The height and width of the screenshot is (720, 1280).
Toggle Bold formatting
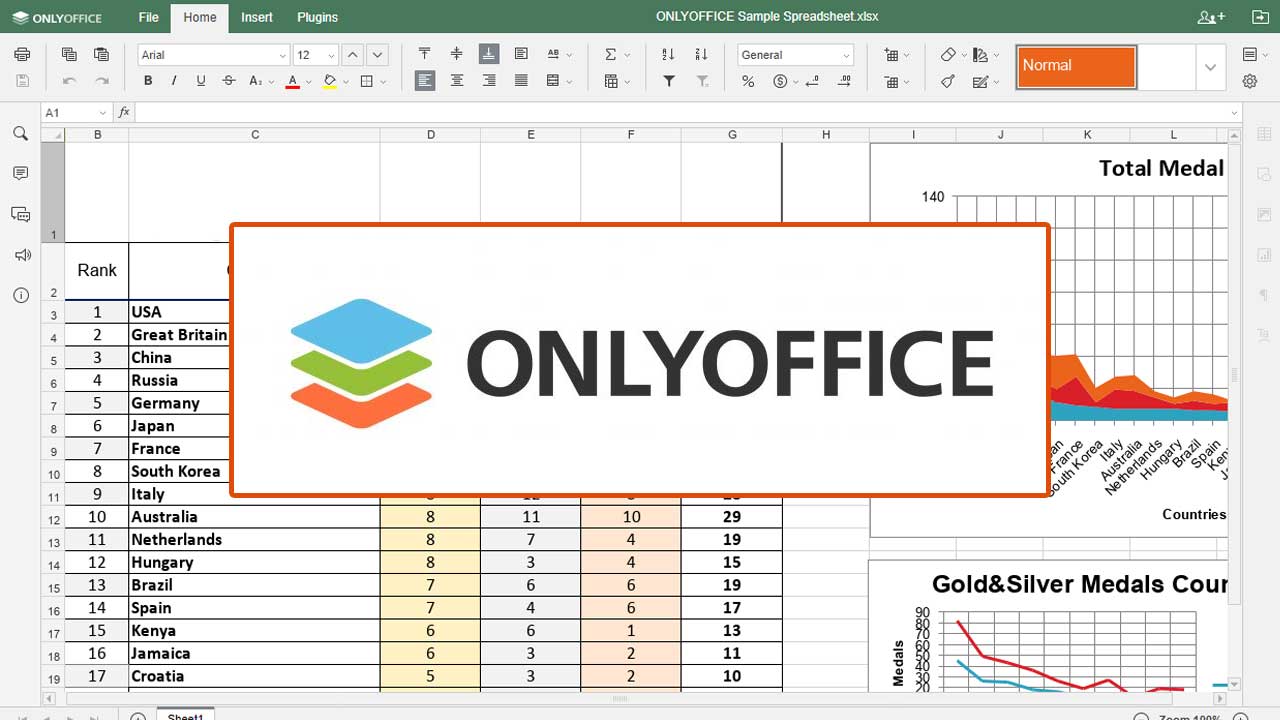point(148,81)
